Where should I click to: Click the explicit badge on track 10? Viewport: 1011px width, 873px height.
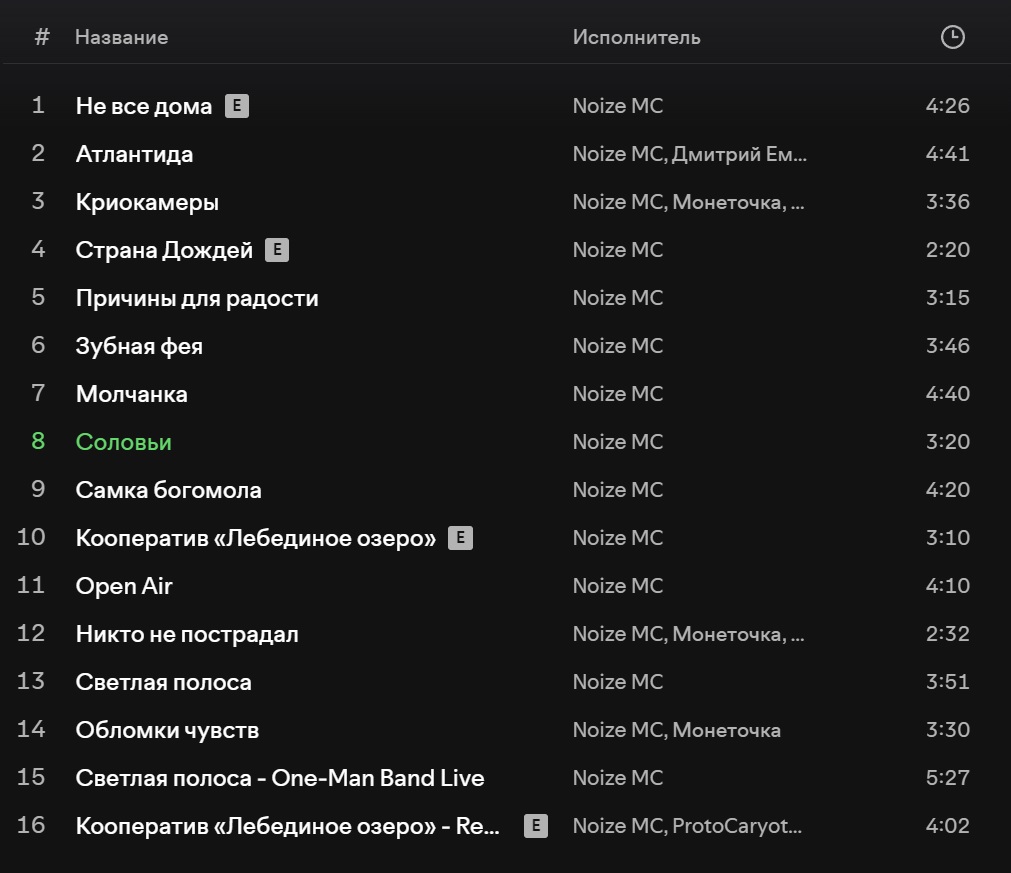(x=460, y=538)
